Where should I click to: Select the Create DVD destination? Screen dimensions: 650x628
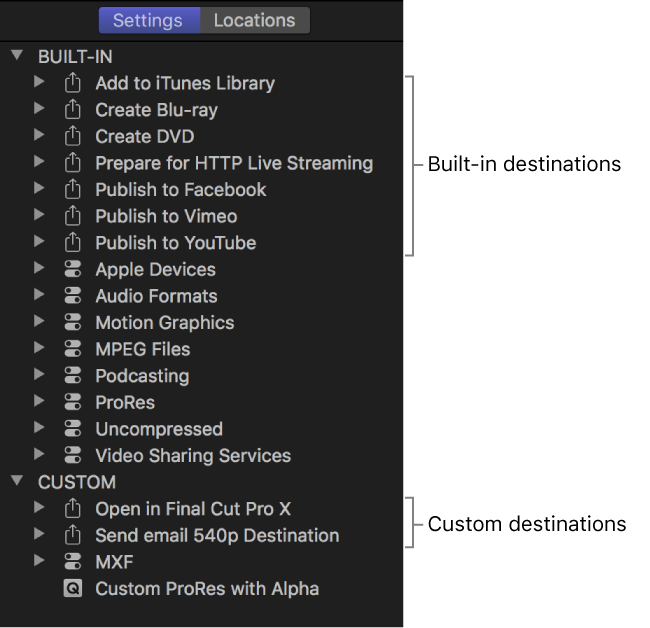pos(145,136)
